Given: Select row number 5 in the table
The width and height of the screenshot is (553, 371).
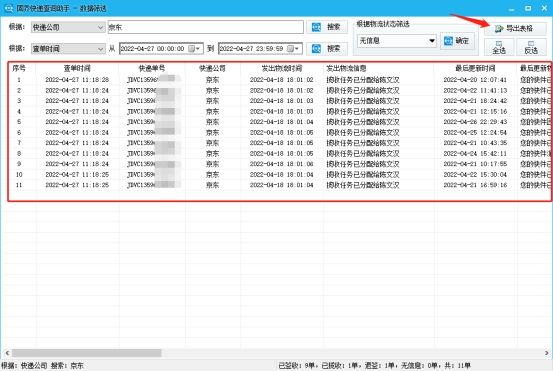Looking at the screenshot, I should (x=19, y=122).
